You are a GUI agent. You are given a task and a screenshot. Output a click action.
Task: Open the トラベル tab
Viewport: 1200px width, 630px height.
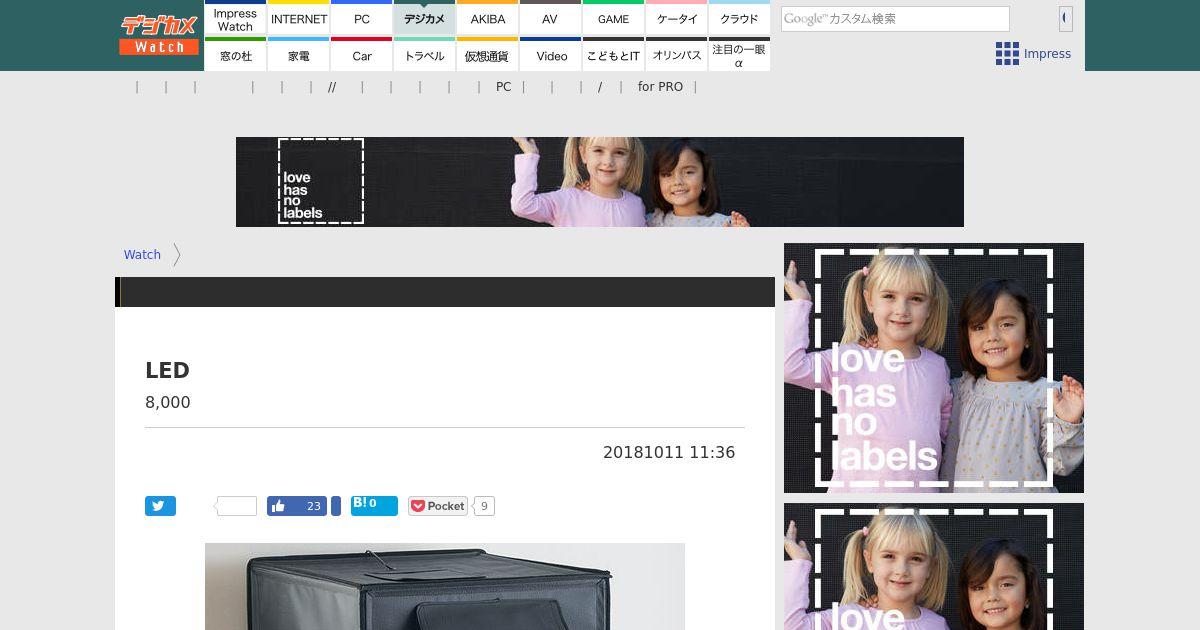(425, 55)
